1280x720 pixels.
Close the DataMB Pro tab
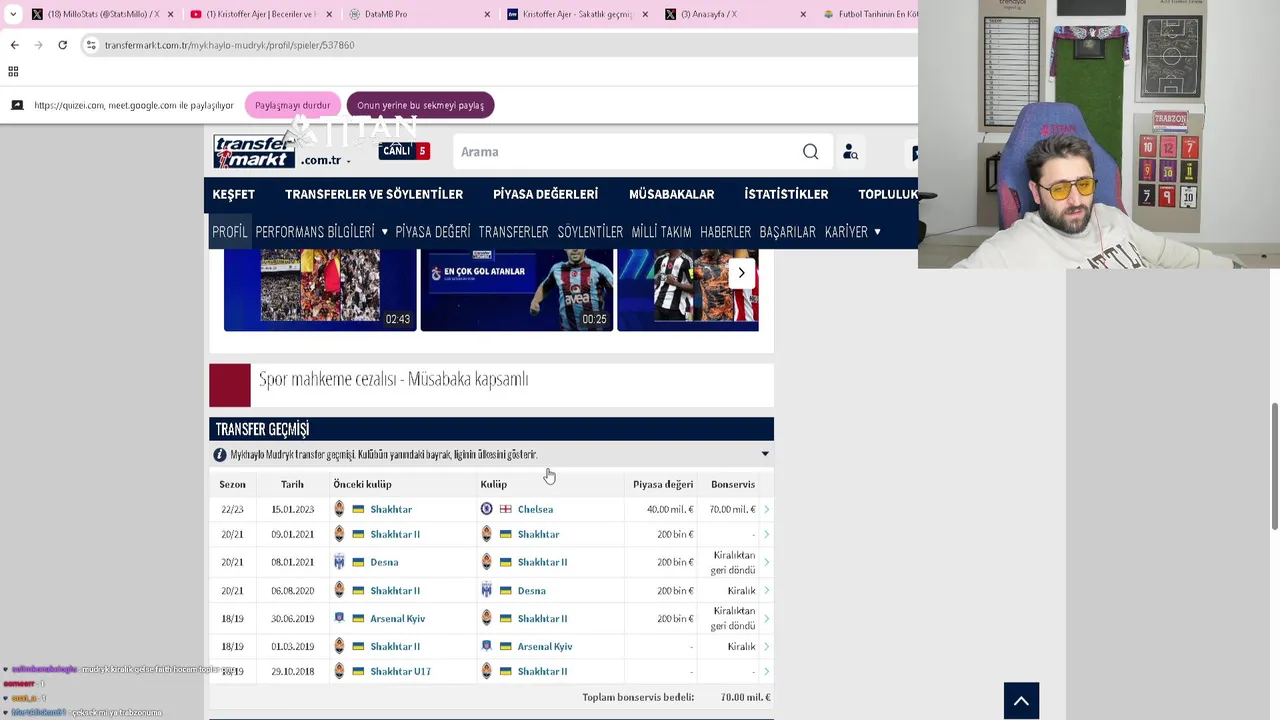[x=487, y=14]
